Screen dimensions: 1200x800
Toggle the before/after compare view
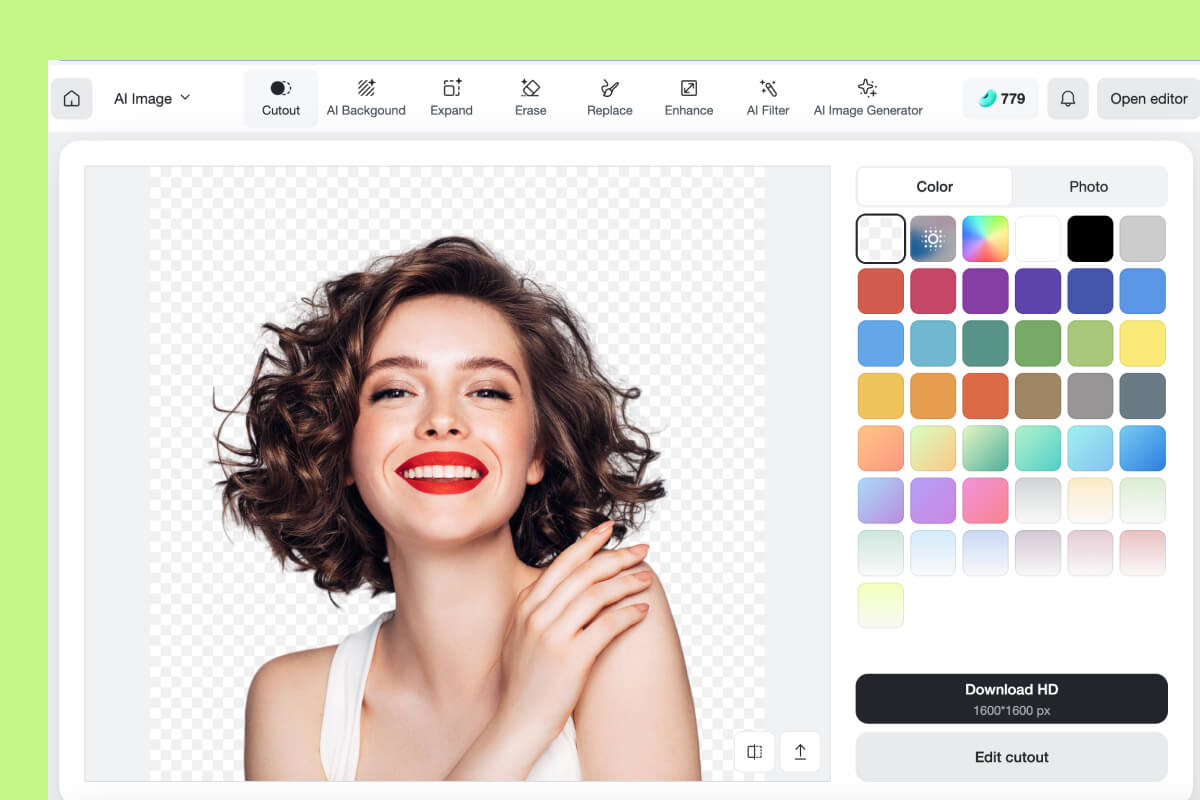point(754,752)
